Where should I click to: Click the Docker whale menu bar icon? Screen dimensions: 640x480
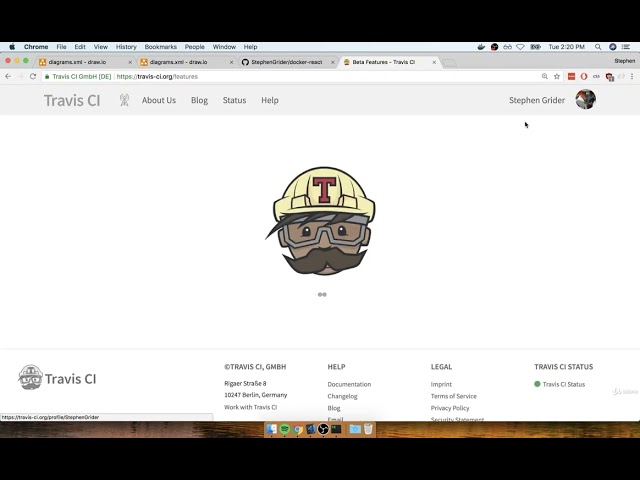coord(481,47)
